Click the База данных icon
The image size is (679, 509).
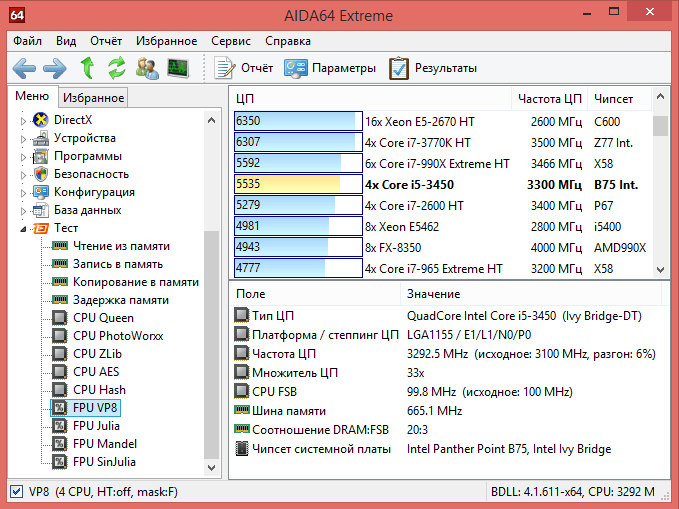click(x=41, y=210)
